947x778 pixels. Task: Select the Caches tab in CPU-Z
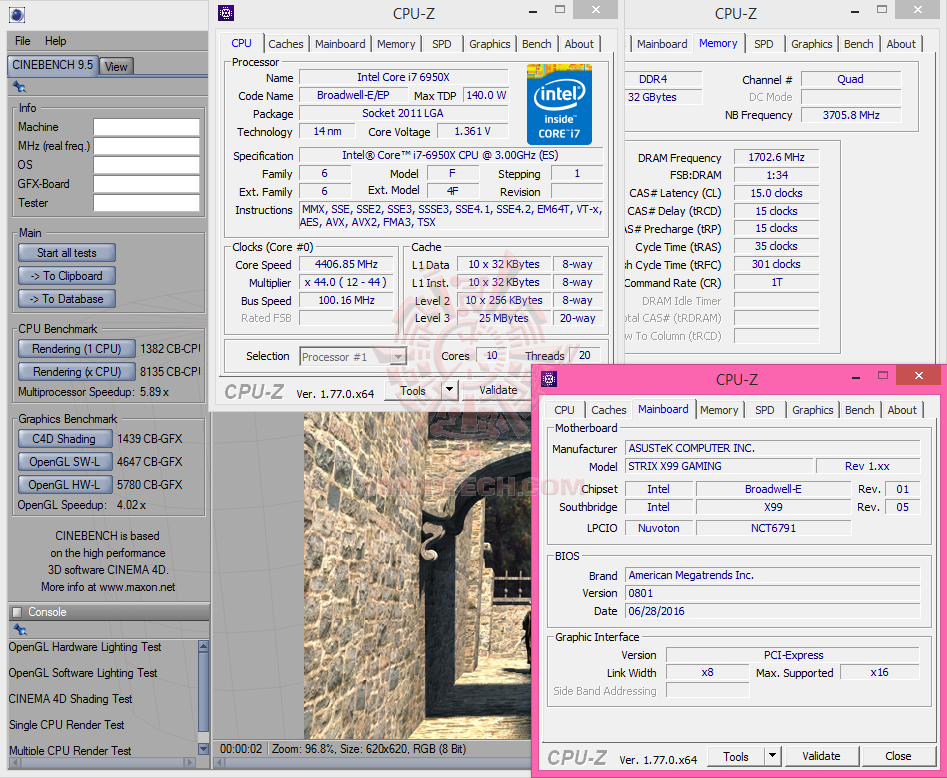(x=286, y=44)
